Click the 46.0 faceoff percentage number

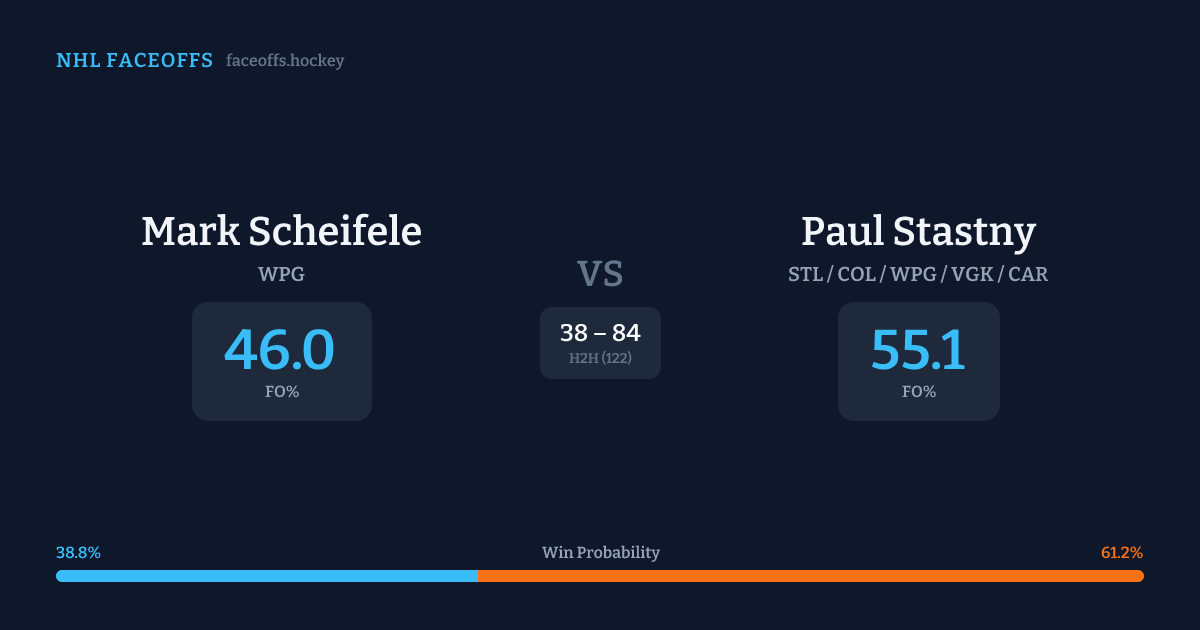280,350
